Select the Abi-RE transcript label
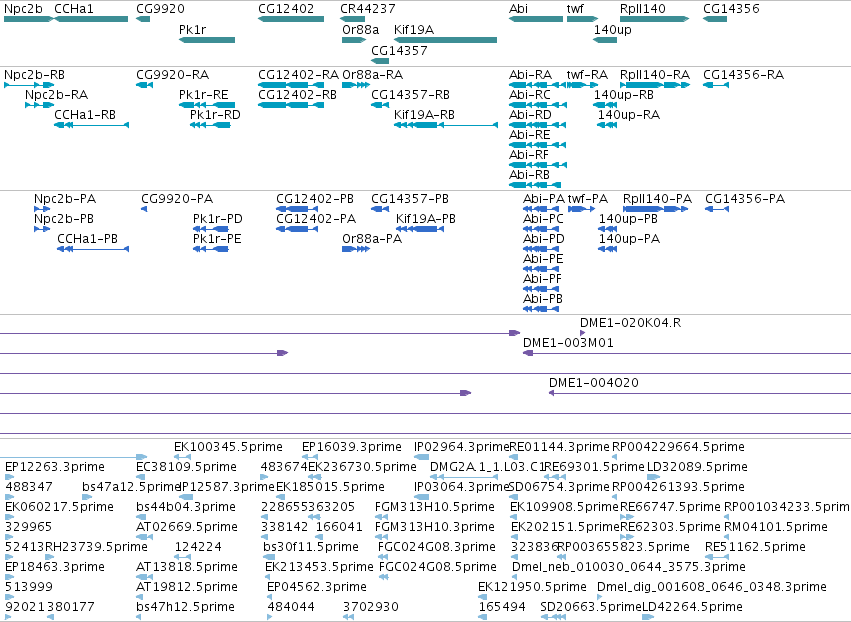This screenshot has height=622, width=851. pyautogui.click(x=530, y=135)
